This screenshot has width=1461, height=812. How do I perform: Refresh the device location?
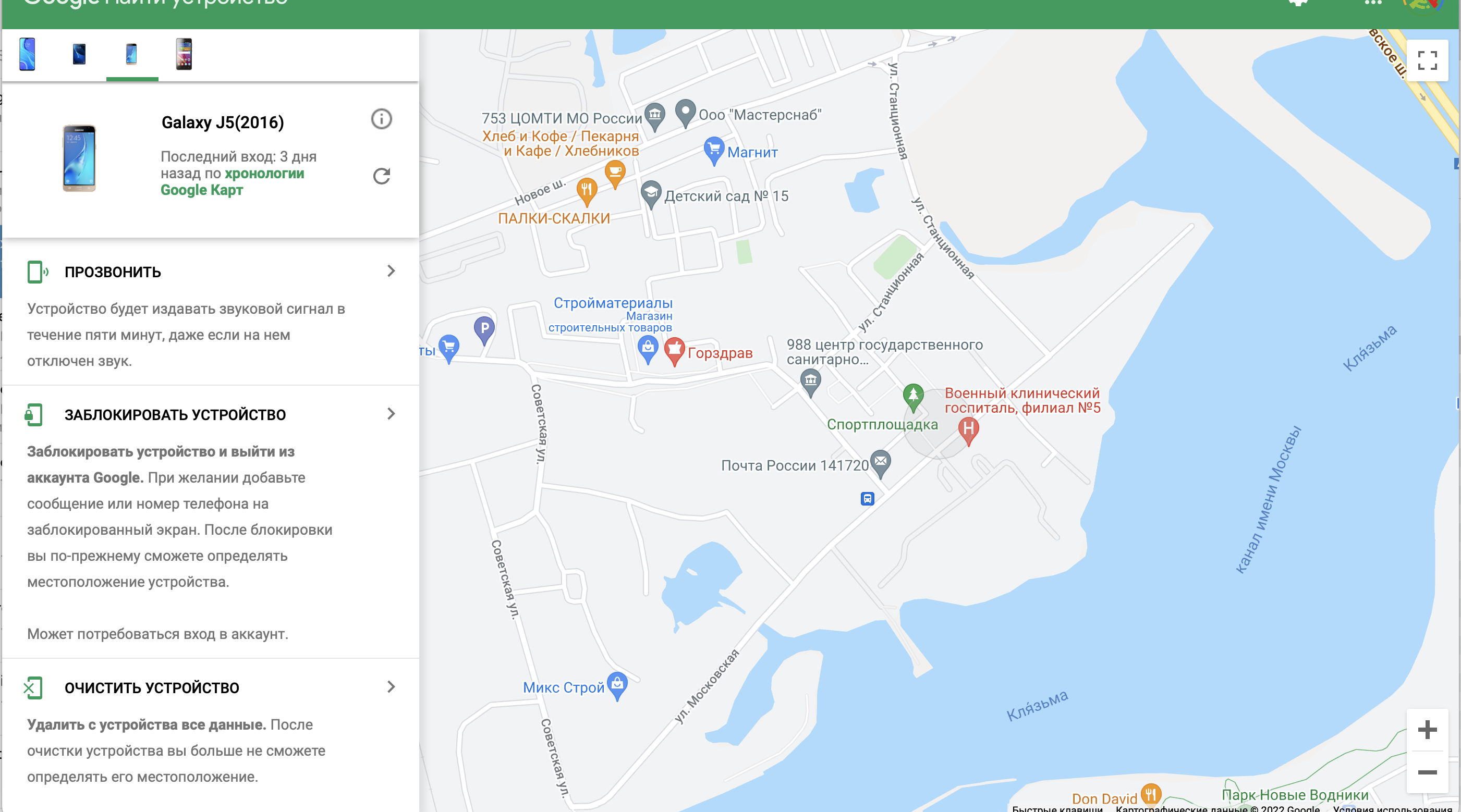(x=382, y=176)
